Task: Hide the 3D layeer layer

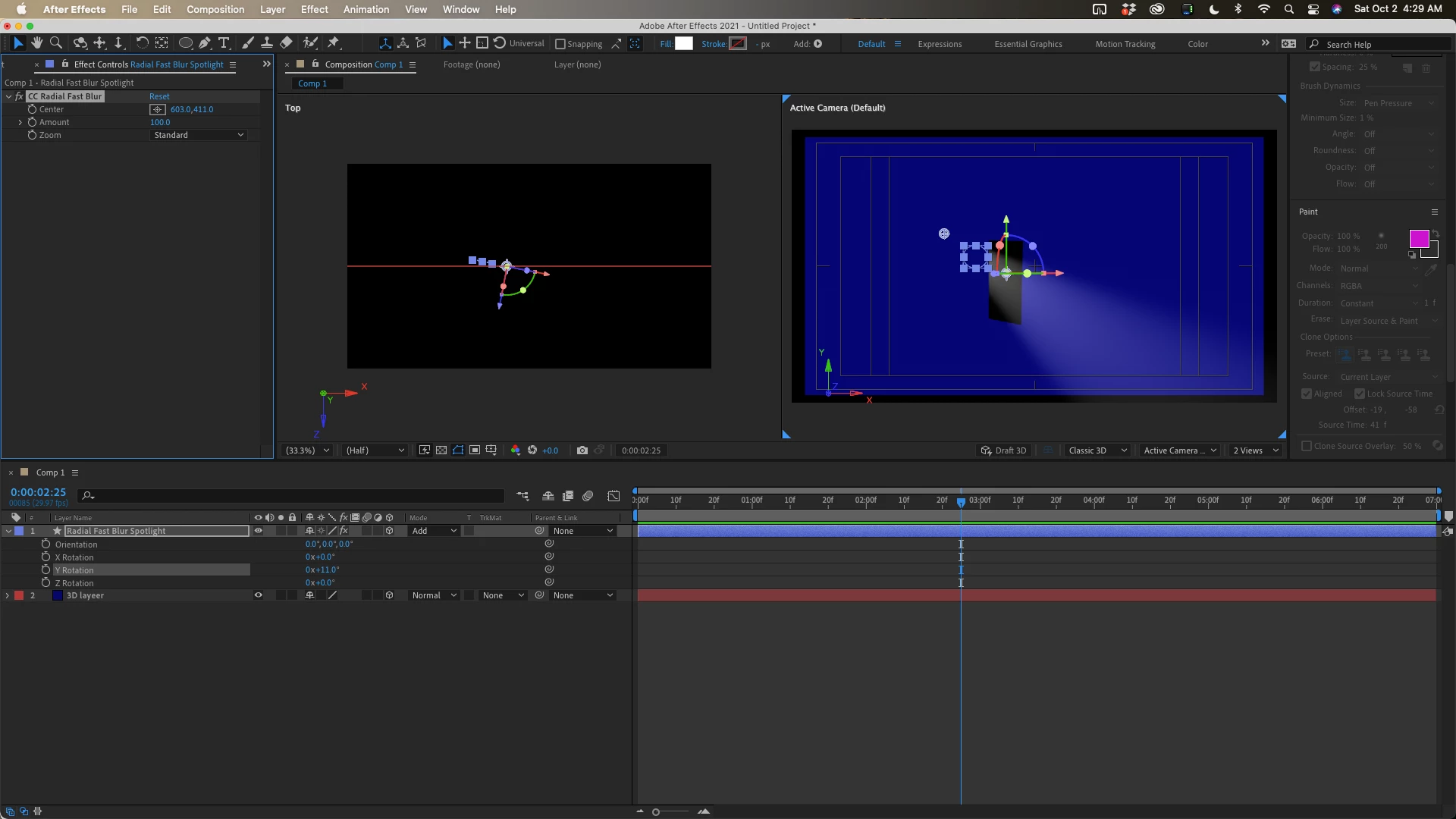Action: click(x=258, y=595)
